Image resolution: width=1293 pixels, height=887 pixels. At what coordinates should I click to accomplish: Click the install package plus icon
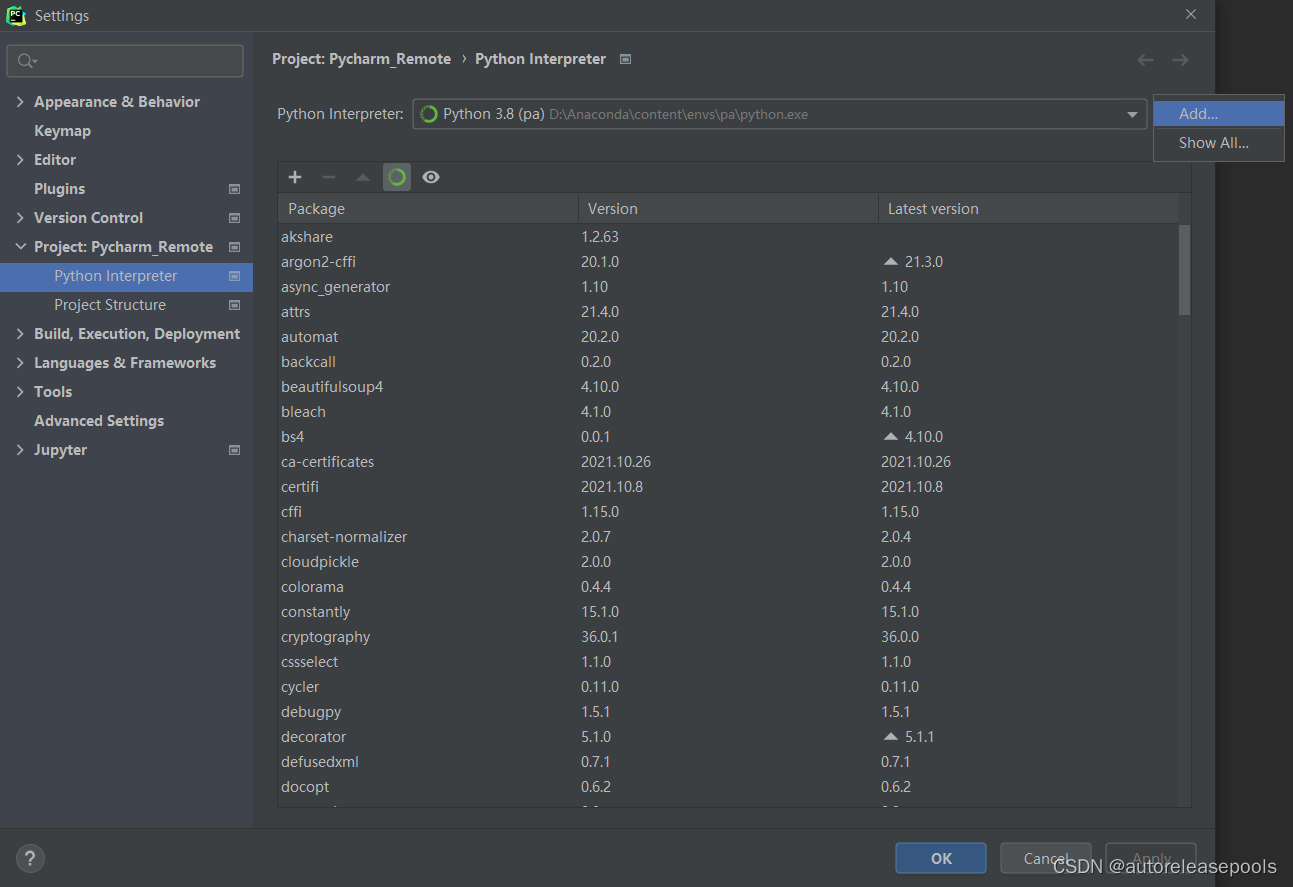[x=295, y=177]
